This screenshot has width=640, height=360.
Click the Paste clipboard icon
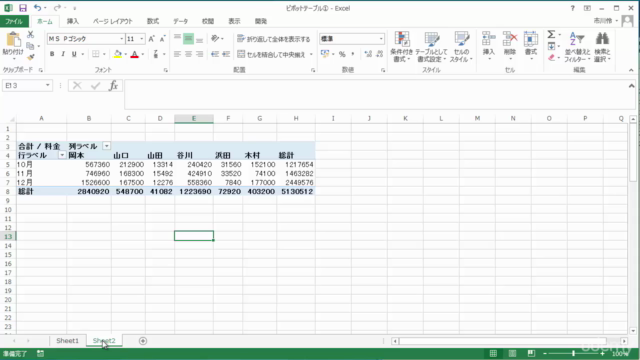click(13, 40)
